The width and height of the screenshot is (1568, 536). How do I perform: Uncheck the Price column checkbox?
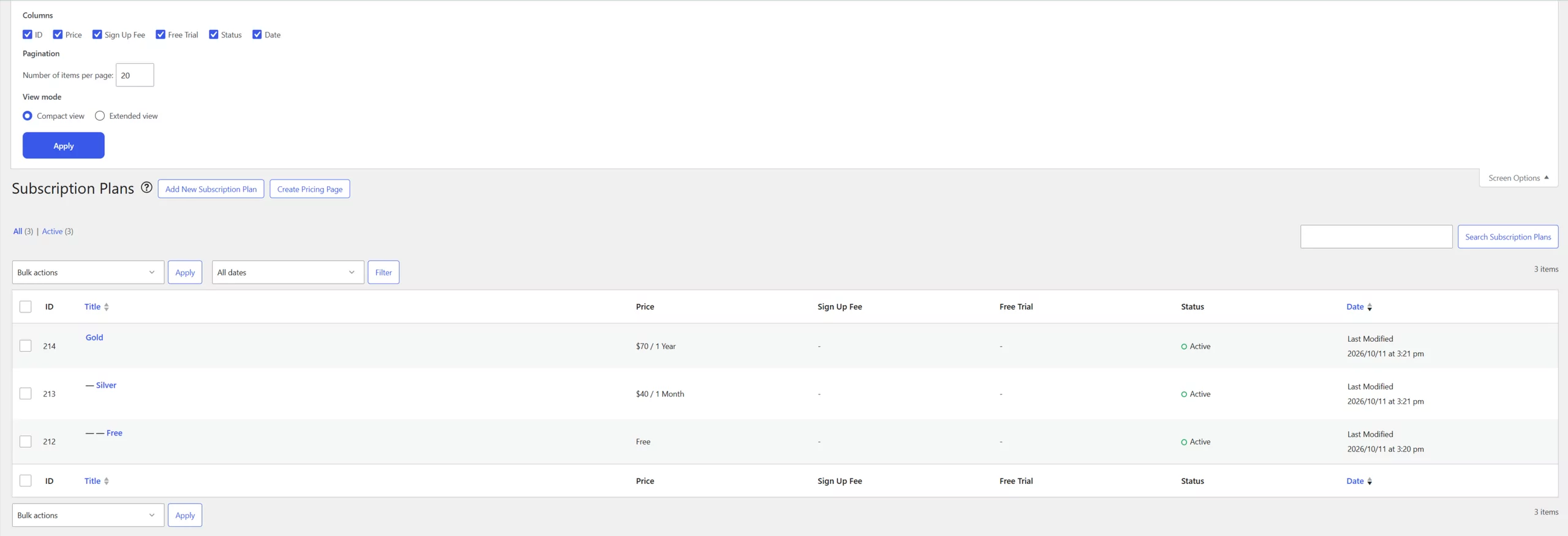58,34
